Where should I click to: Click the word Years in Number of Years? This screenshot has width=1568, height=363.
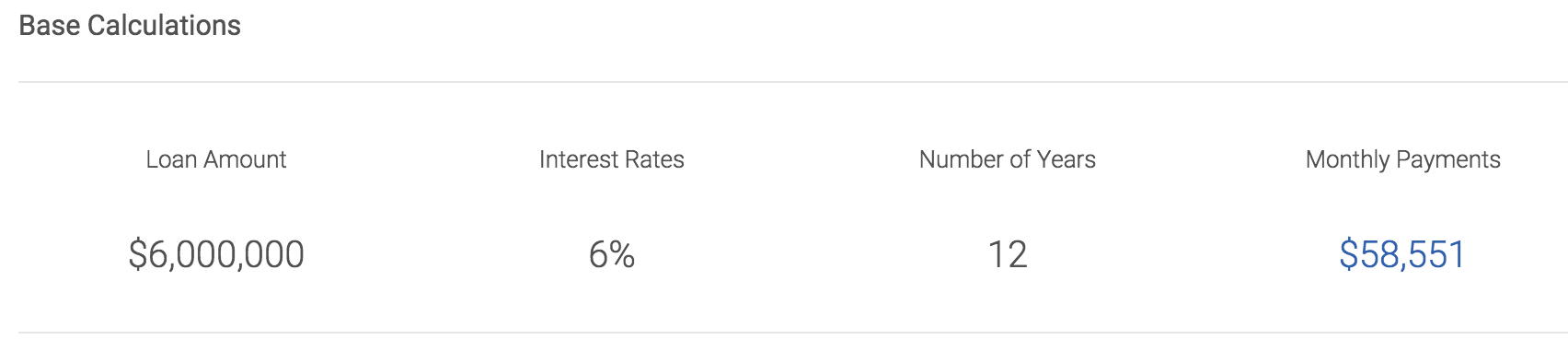coord(1066,159)
